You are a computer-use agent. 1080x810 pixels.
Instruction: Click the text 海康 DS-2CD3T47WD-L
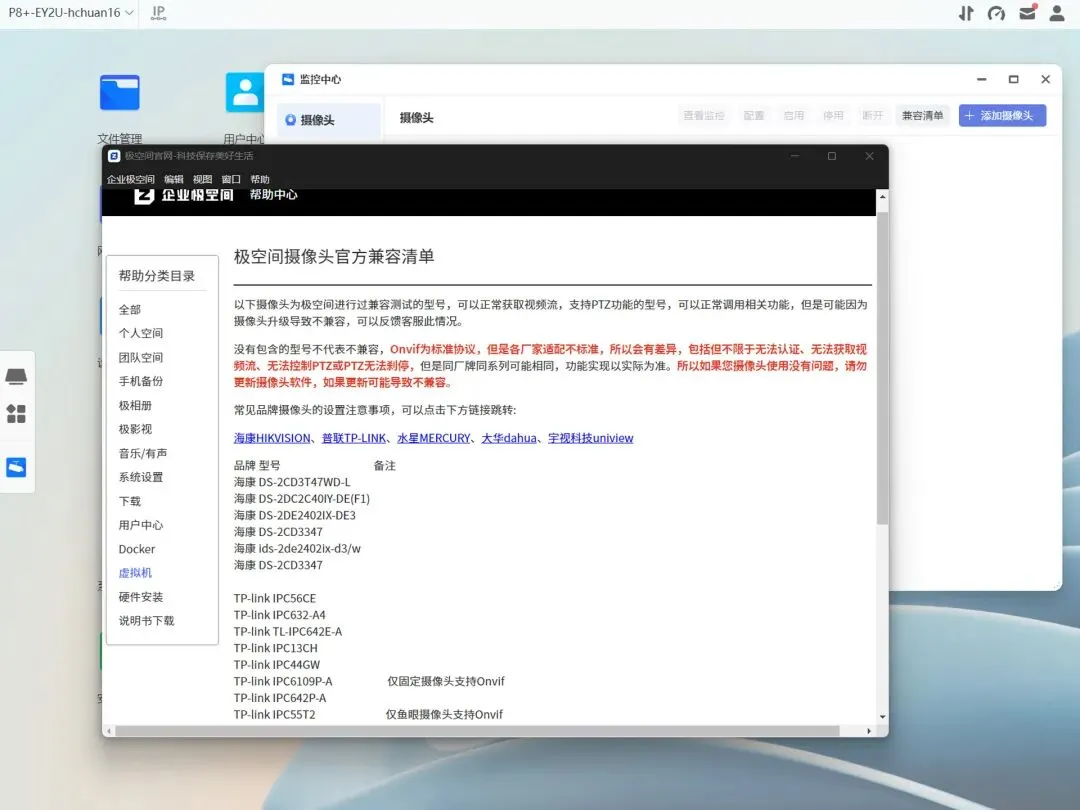[292, 482]
